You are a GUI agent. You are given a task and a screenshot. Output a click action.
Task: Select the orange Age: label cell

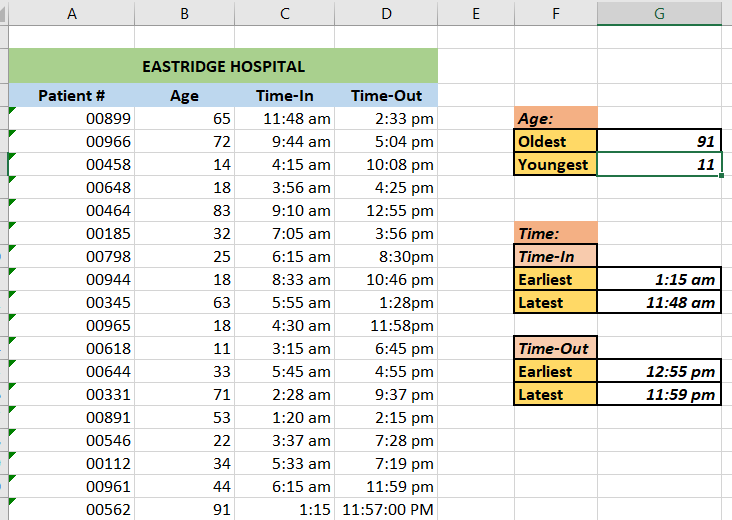click(555, 119)
